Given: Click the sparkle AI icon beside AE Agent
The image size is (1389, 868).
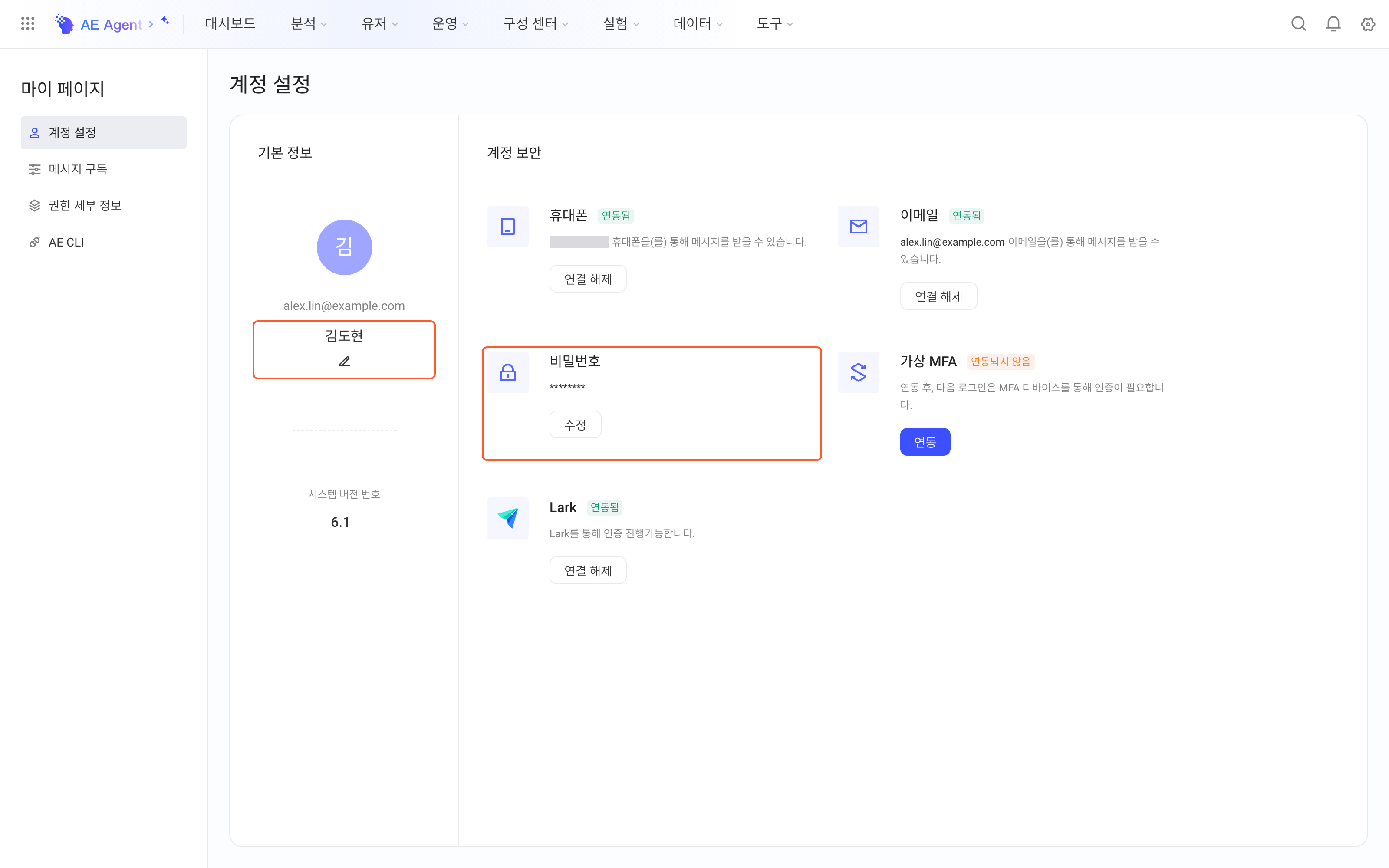Looking at the screenshot, I should [165, 21].
